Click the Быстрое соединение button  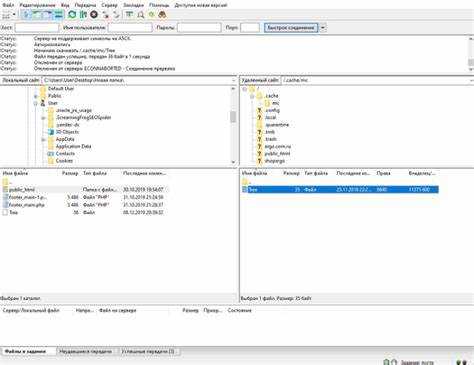[291, 28]
